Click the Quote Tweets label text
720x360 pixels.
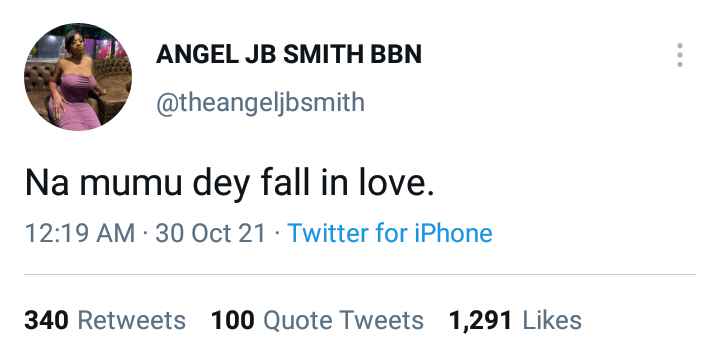pyautogui.click(x=343, y=320)
